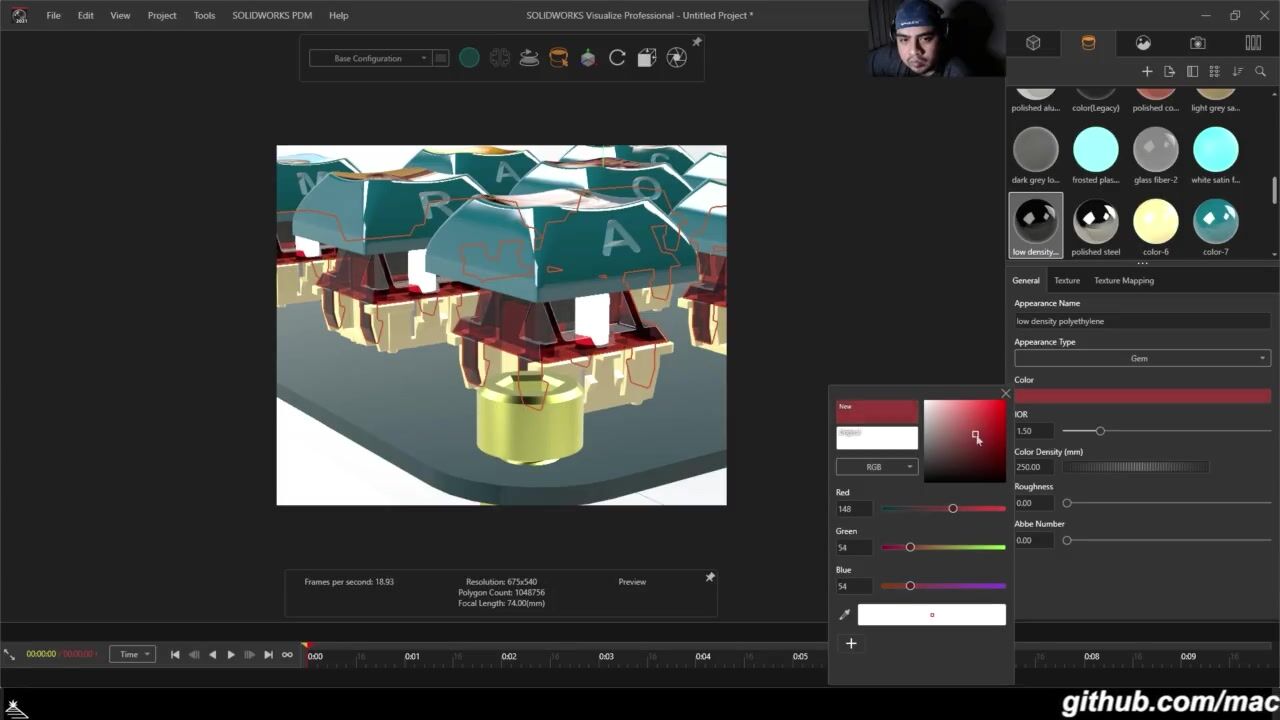Open the Base Configuration dropdown
1280x720 pixels.
pos(369,58)
